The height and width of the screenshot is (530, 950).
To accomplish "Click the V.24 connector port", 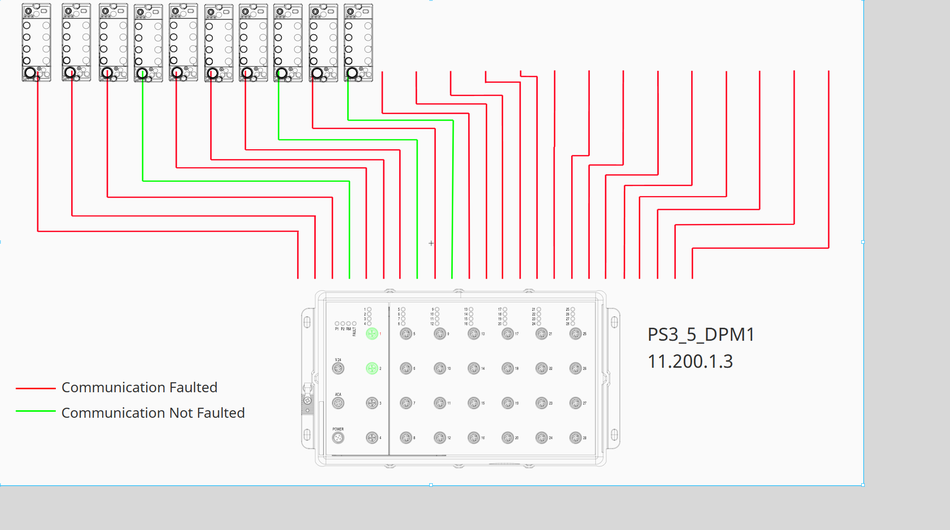I will coord(338,369).
